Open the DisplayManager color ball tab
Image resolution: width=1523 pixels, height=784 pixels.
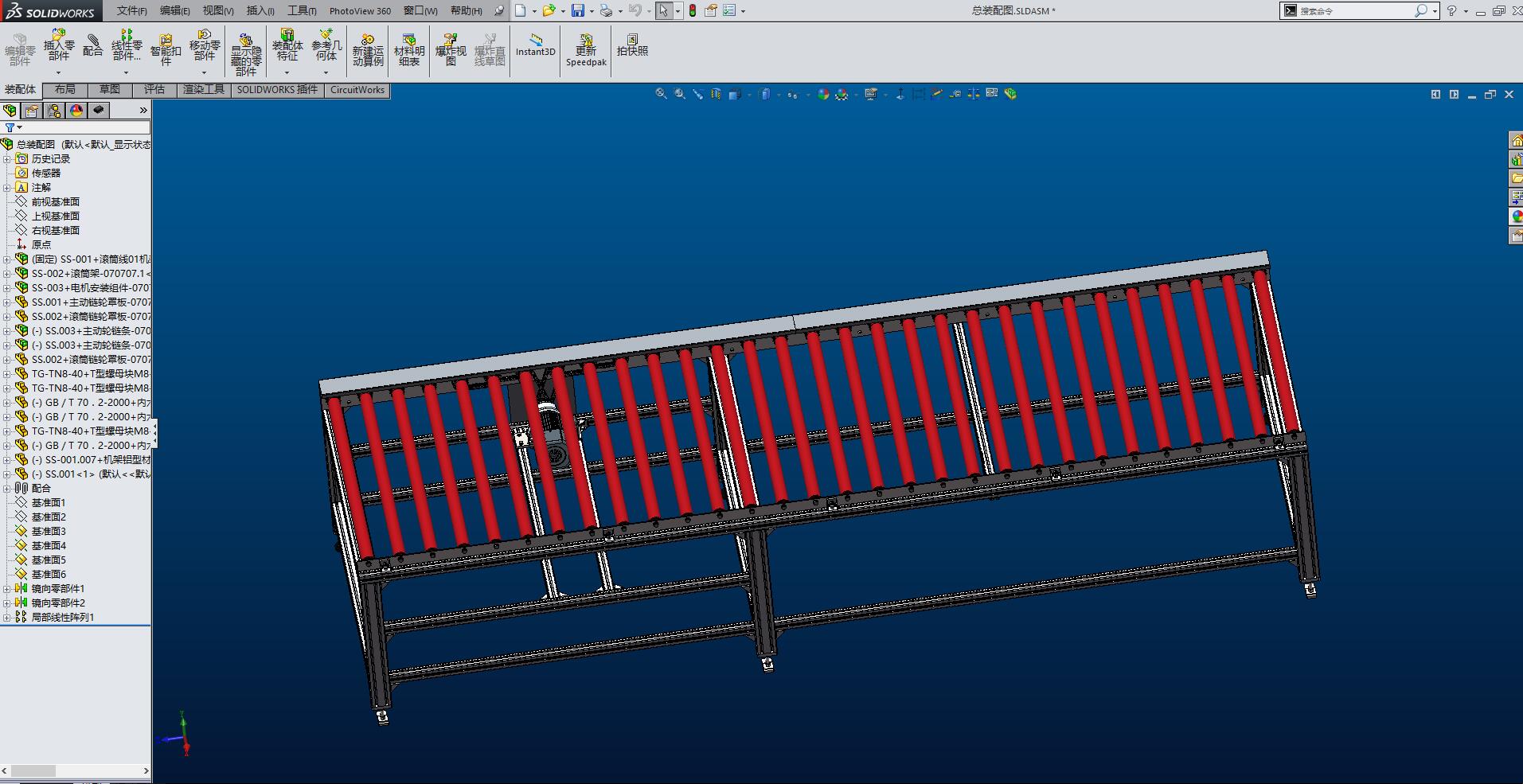pos(76,111)
